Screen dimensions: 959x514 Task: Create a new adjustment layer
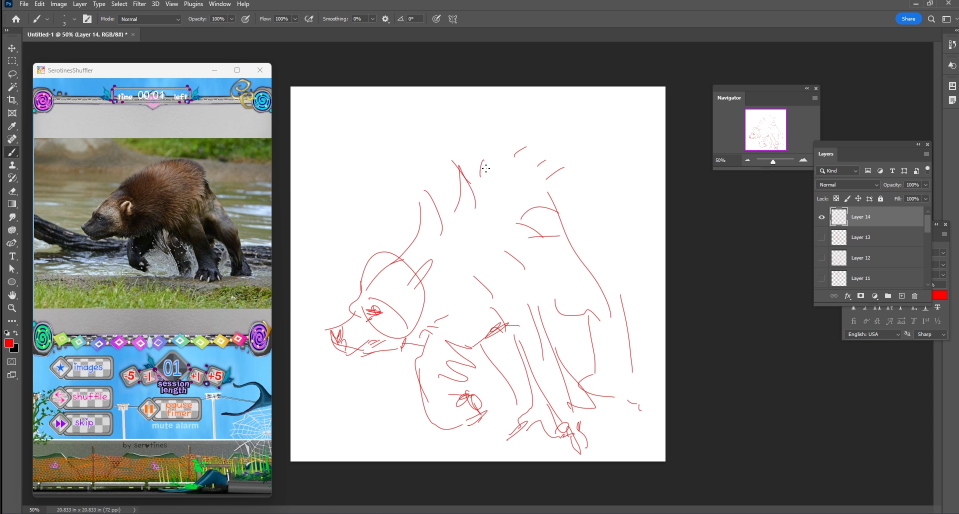(x=875, y=296)
